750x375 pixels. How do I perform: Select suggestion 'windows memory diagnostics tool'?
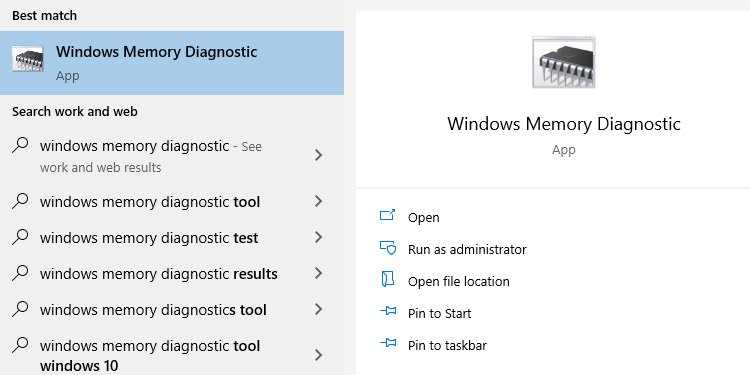(172, 309)
